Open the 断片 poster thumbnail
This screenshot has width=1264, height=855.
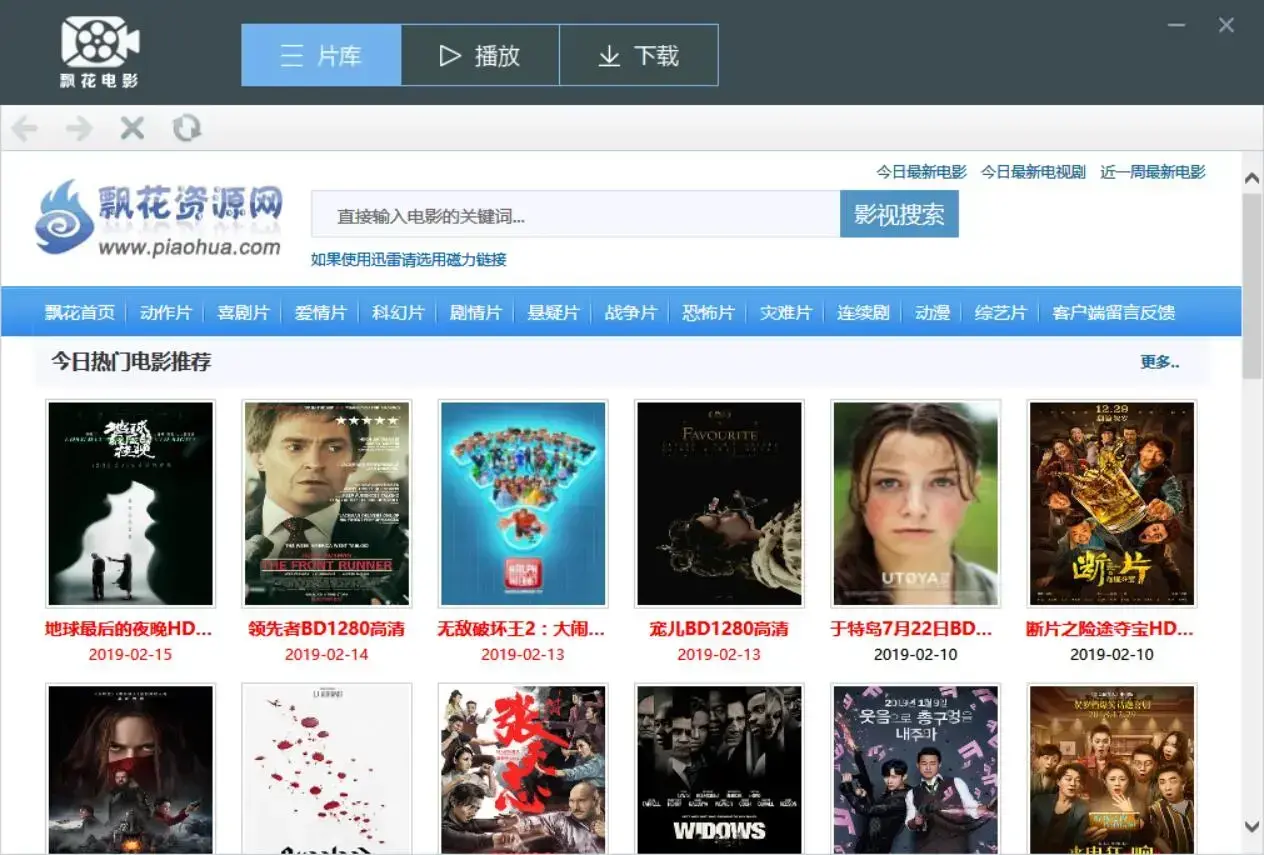(1112, 504)
